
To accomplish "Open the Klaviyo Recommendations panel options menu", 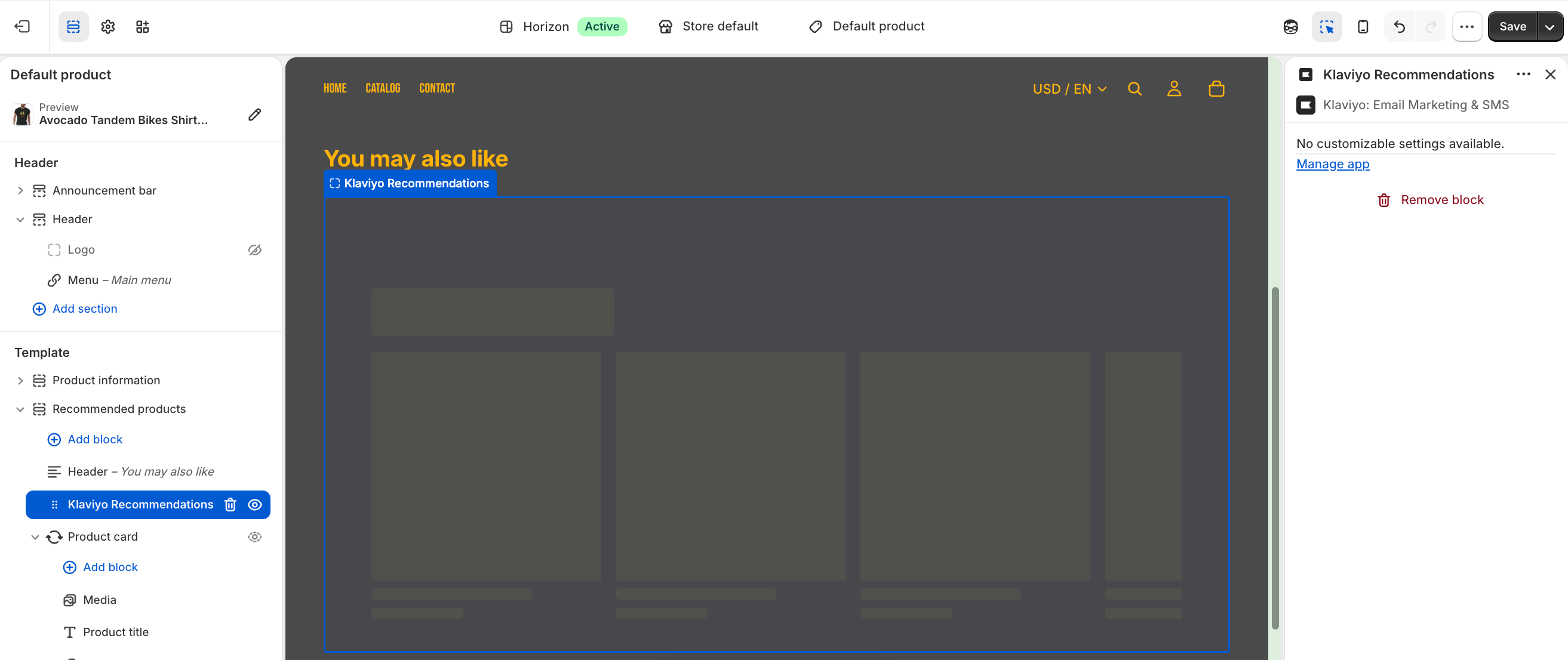I will [x=1524, y=74].
